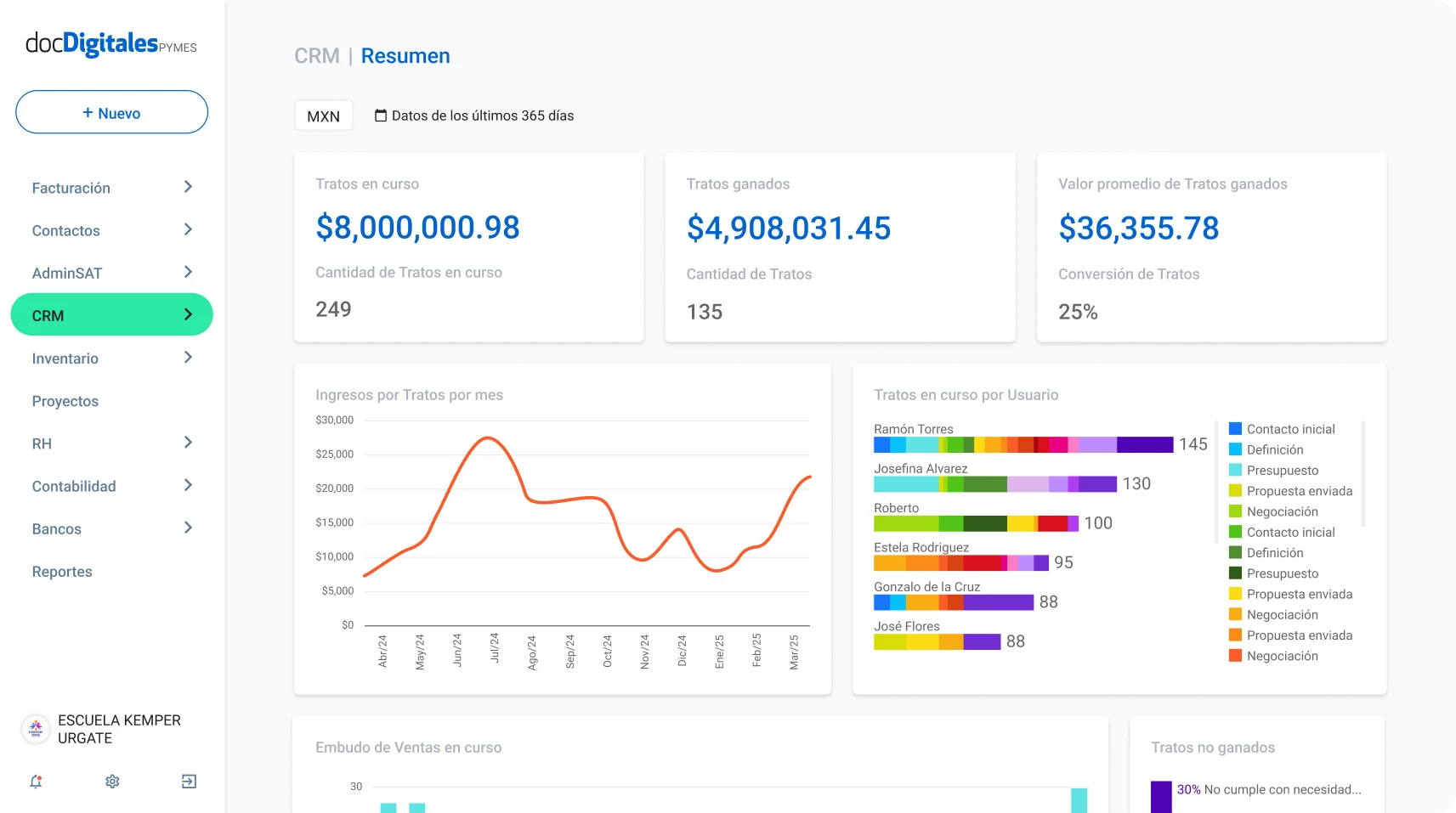Click the legend scrollbar in Tratos por Usuario
Image resolution: width=1456 pixels, height=813 pixels.
coord(1363,473)
